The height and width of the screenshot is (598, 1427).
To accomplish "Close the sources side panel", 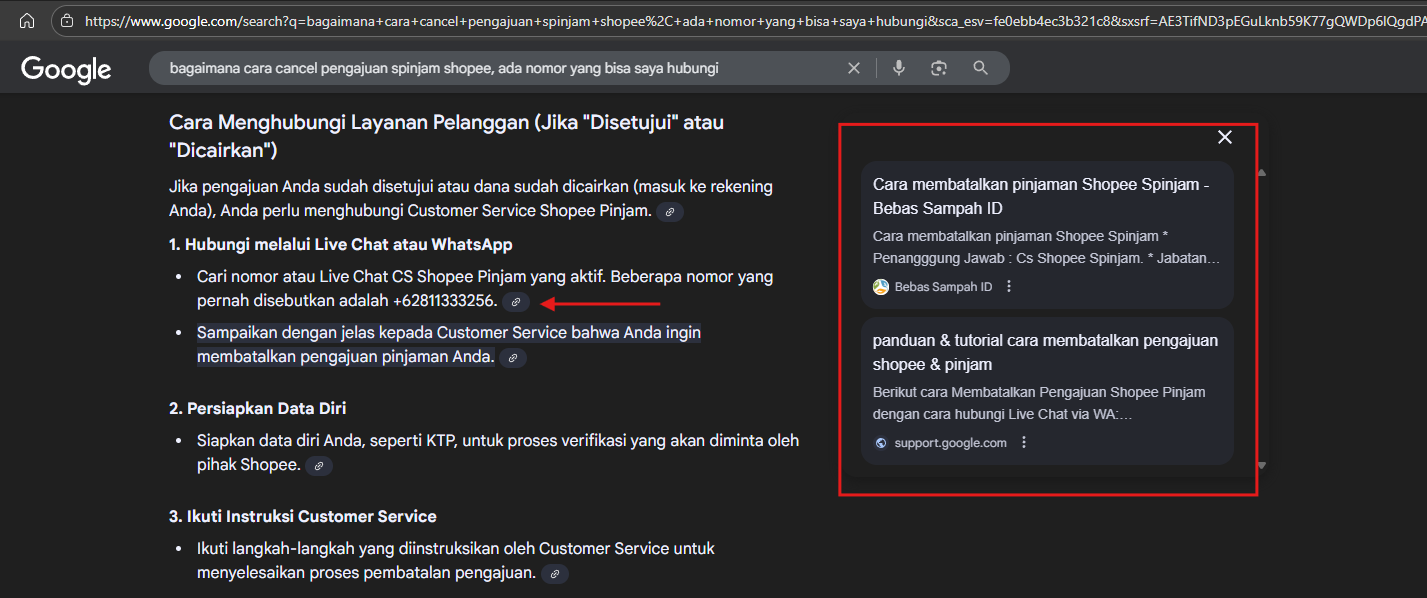I will tap(1224, 137).
